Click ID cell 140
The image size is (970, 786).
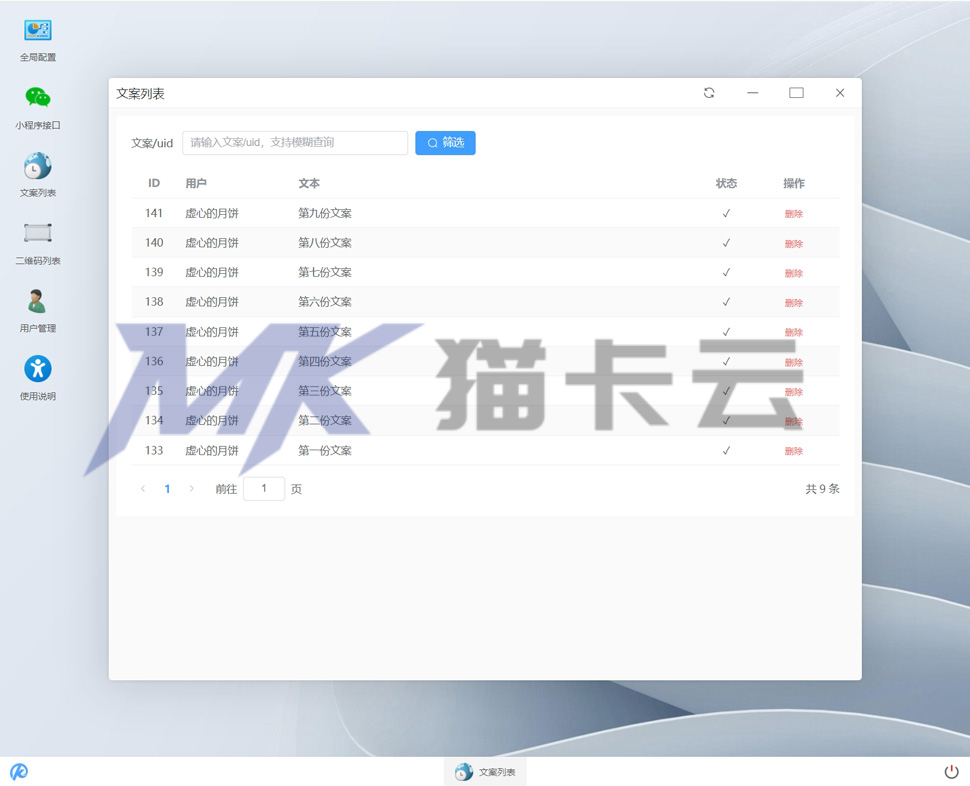(x=154, y=243)
